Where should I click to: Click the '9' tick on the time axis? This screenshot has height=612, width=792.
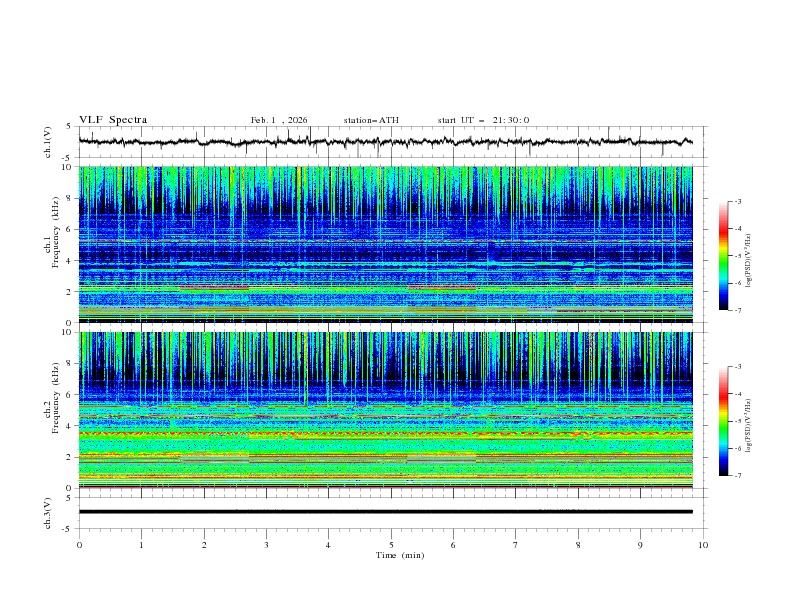pyautogui.click(x=640, y=545)
